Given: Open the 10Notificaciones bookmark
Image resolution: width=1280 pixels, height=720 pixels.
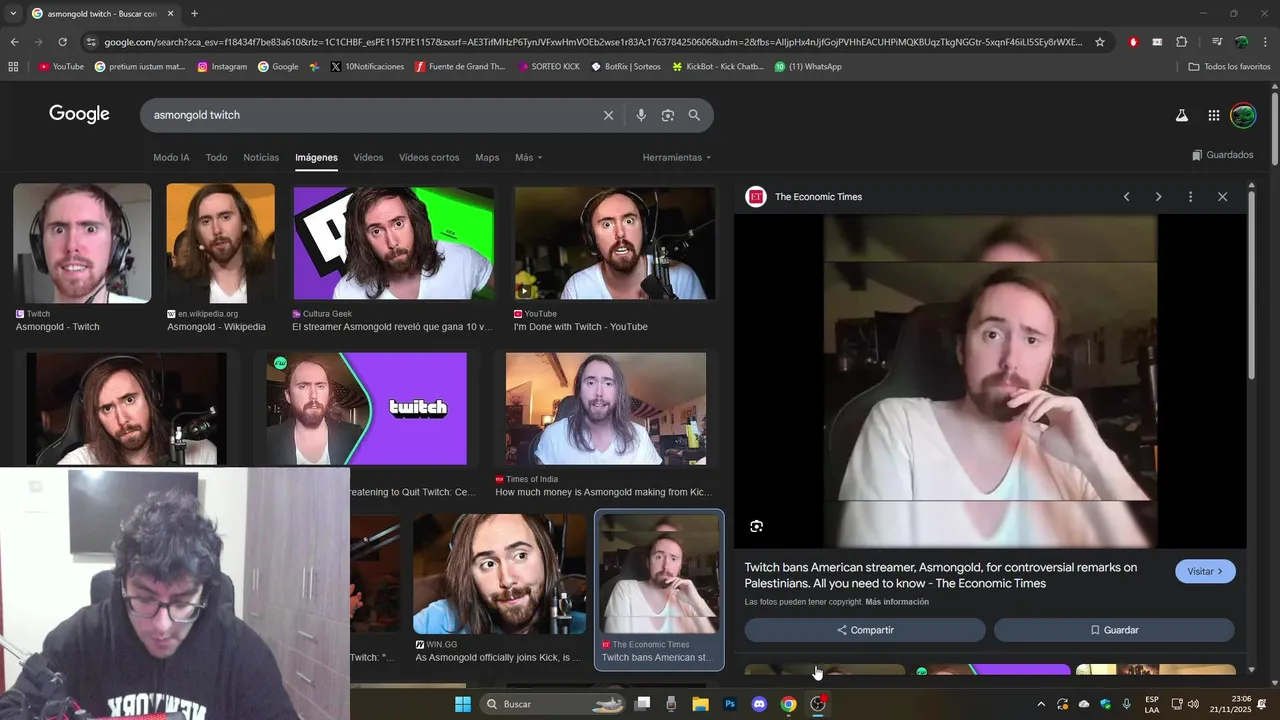Looking at the screenshot, I should [367, 67].
